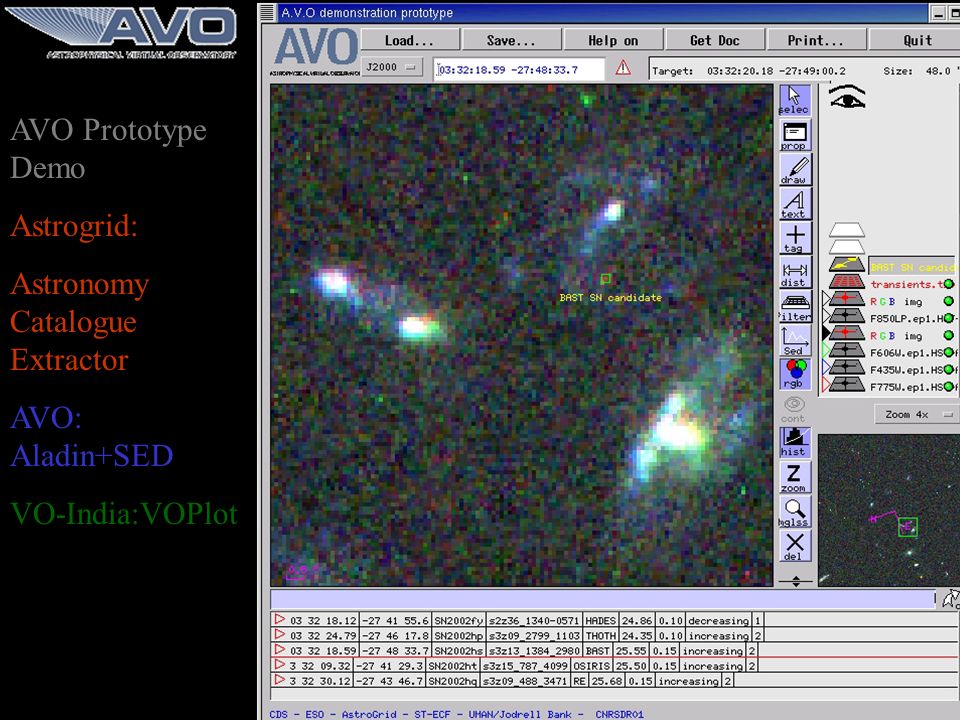
Task: Click the coordinate input field
Action: [519, 69]
